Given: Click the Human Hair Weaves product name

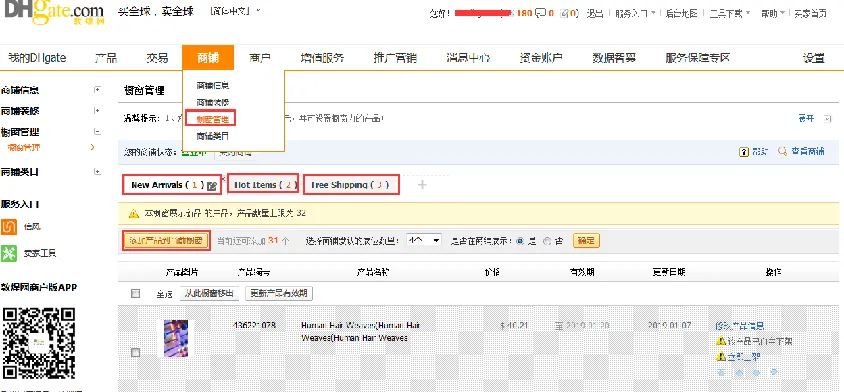Looking at the screenshot, I should (360, 332).
